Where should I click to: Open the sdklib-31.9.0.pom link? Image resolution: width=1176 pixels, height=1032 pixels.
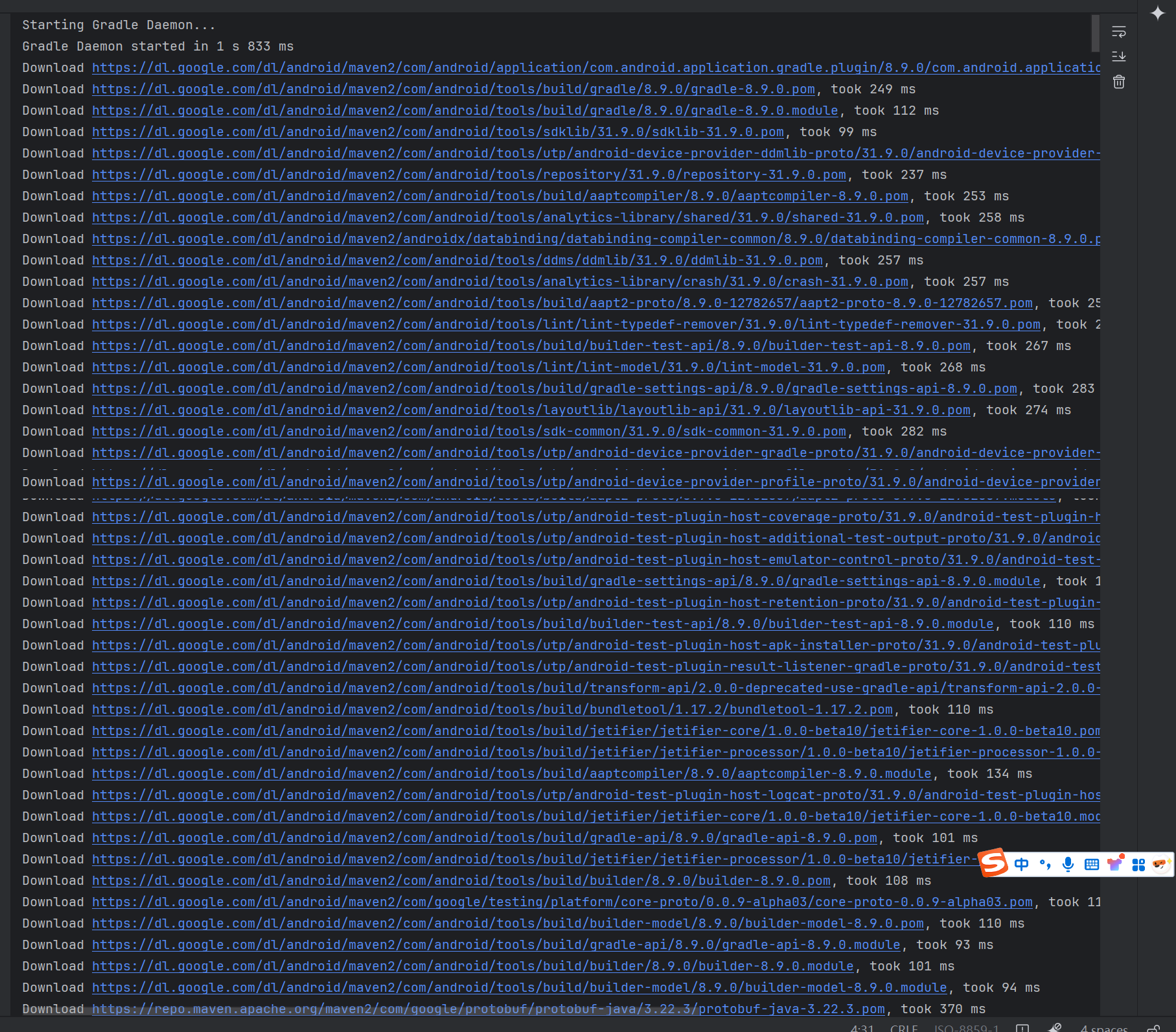[x=438, y=132]
